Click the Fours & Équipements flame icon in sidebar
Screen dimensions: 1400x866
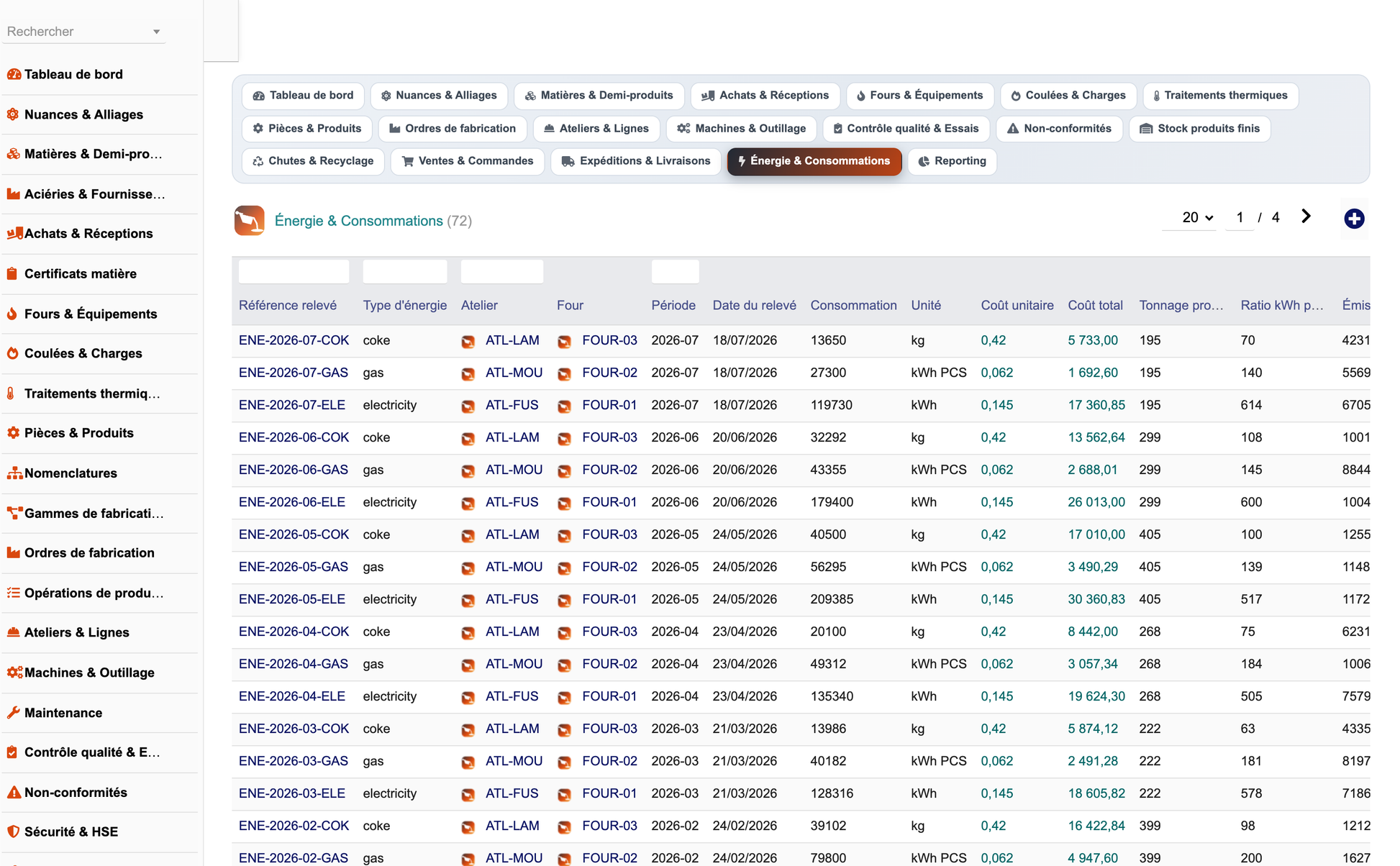[12, 314]
